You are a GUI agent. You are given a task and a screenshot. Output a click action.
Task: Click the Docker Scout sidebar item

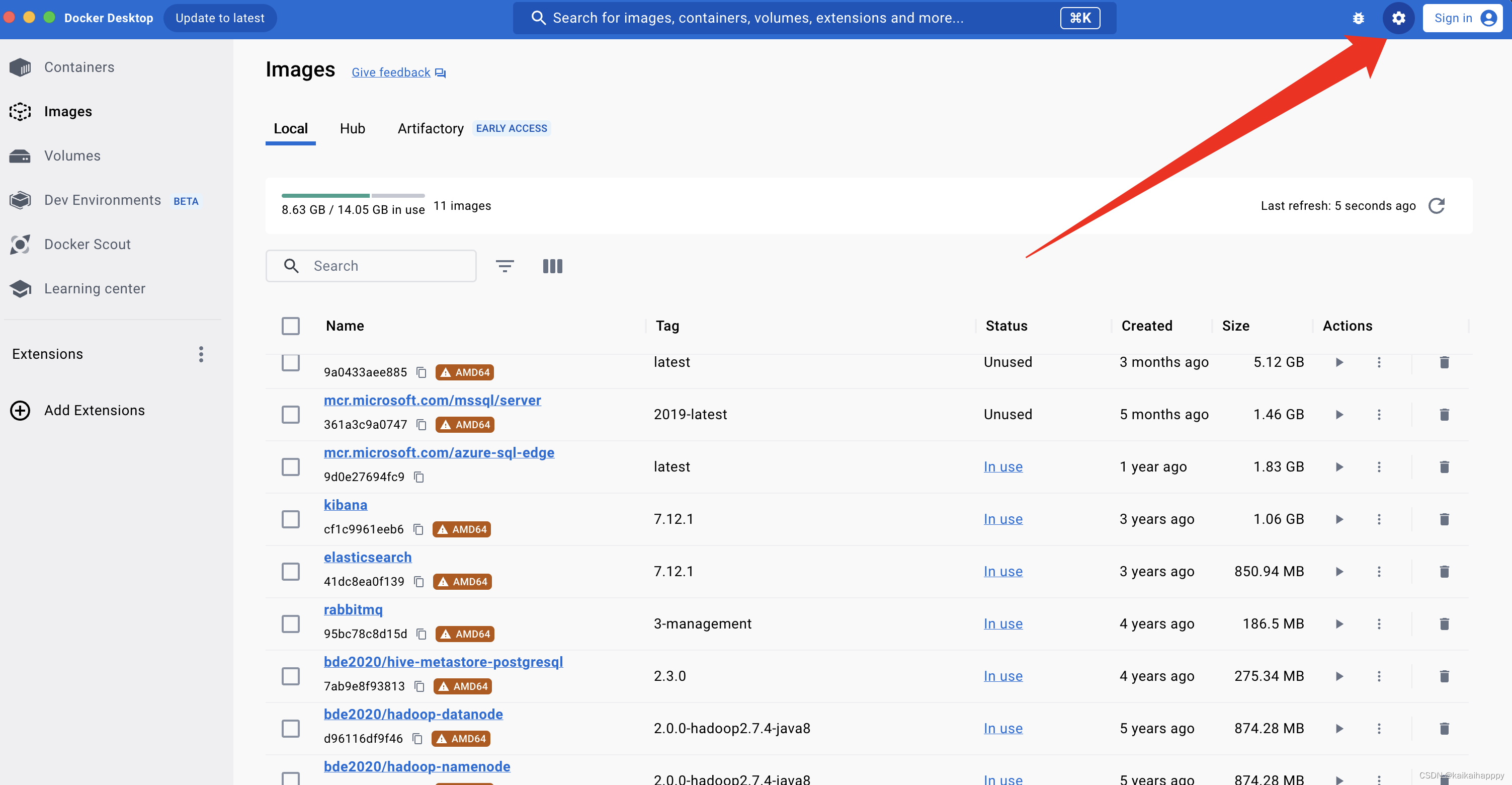pyautogui.click(x=87, y=244)
